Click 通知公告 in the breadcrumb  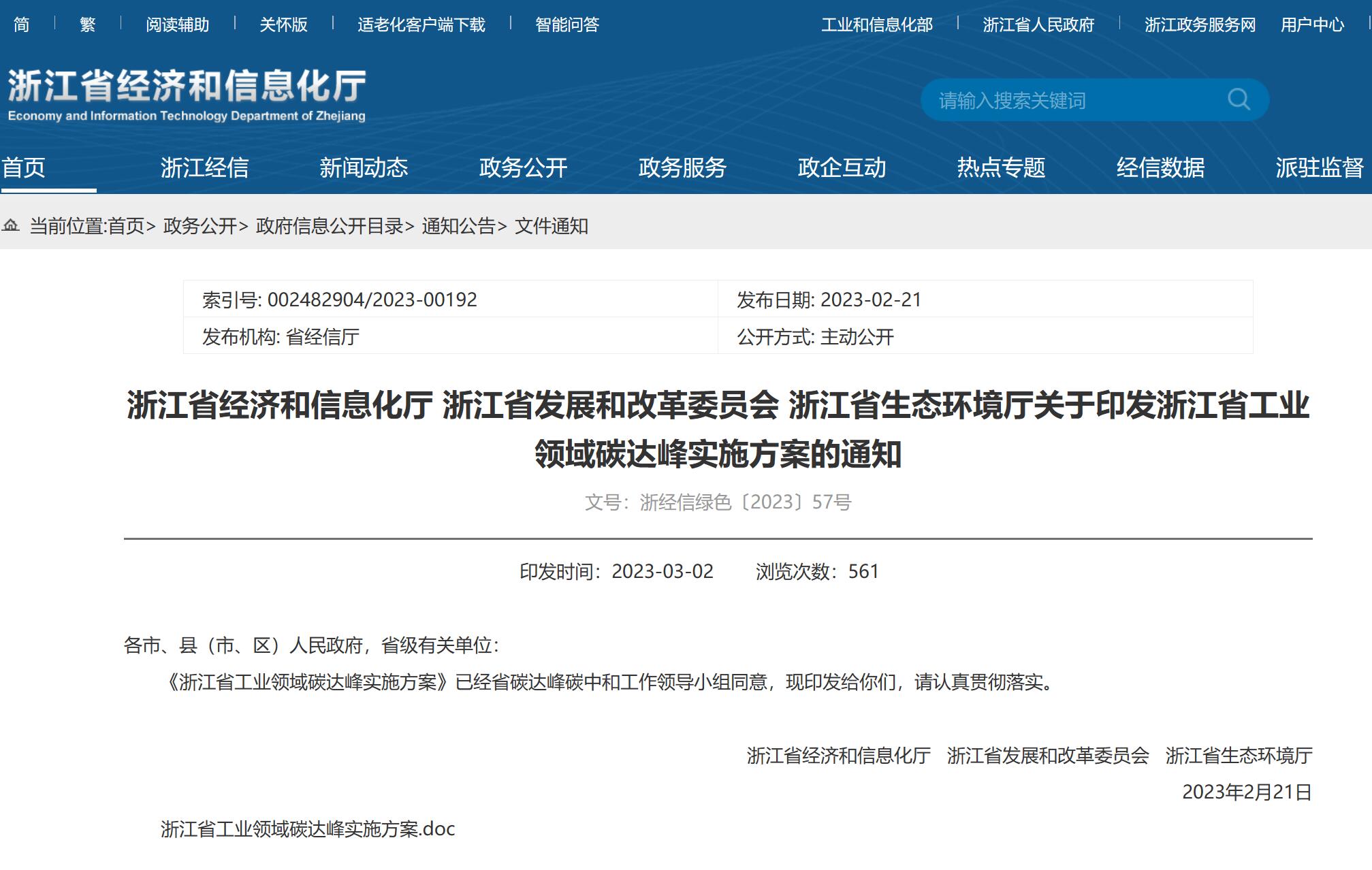pos(458,226)
